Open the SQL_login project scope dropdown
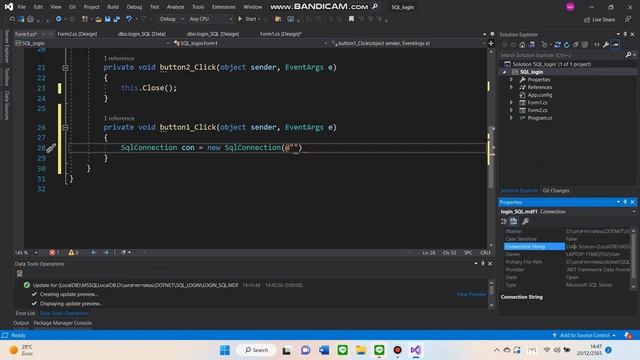The height and width of the screenshot is (360, 640). 92,43
